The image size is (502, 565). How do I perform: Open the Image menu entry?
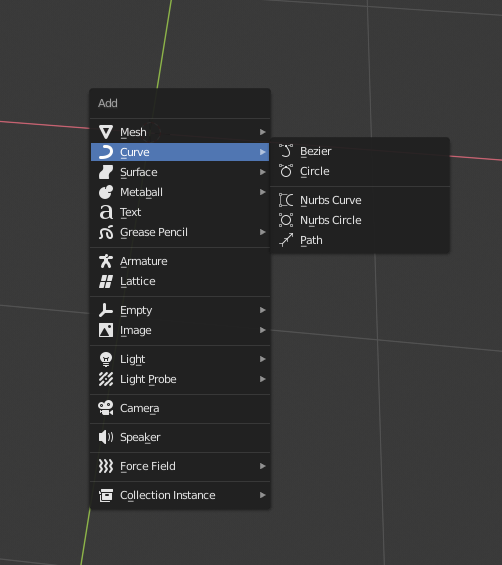click(x=180, y=330)
